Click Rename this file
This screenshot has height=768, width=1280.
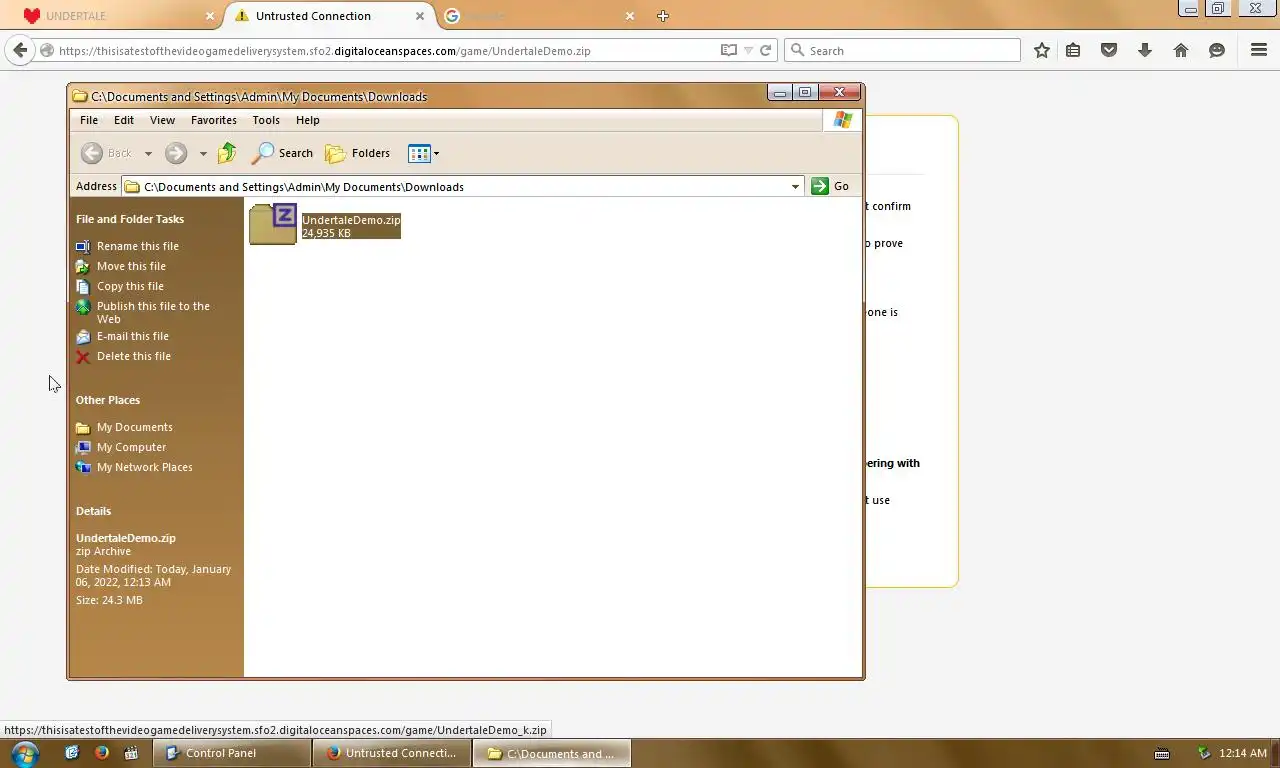point(138,246)
